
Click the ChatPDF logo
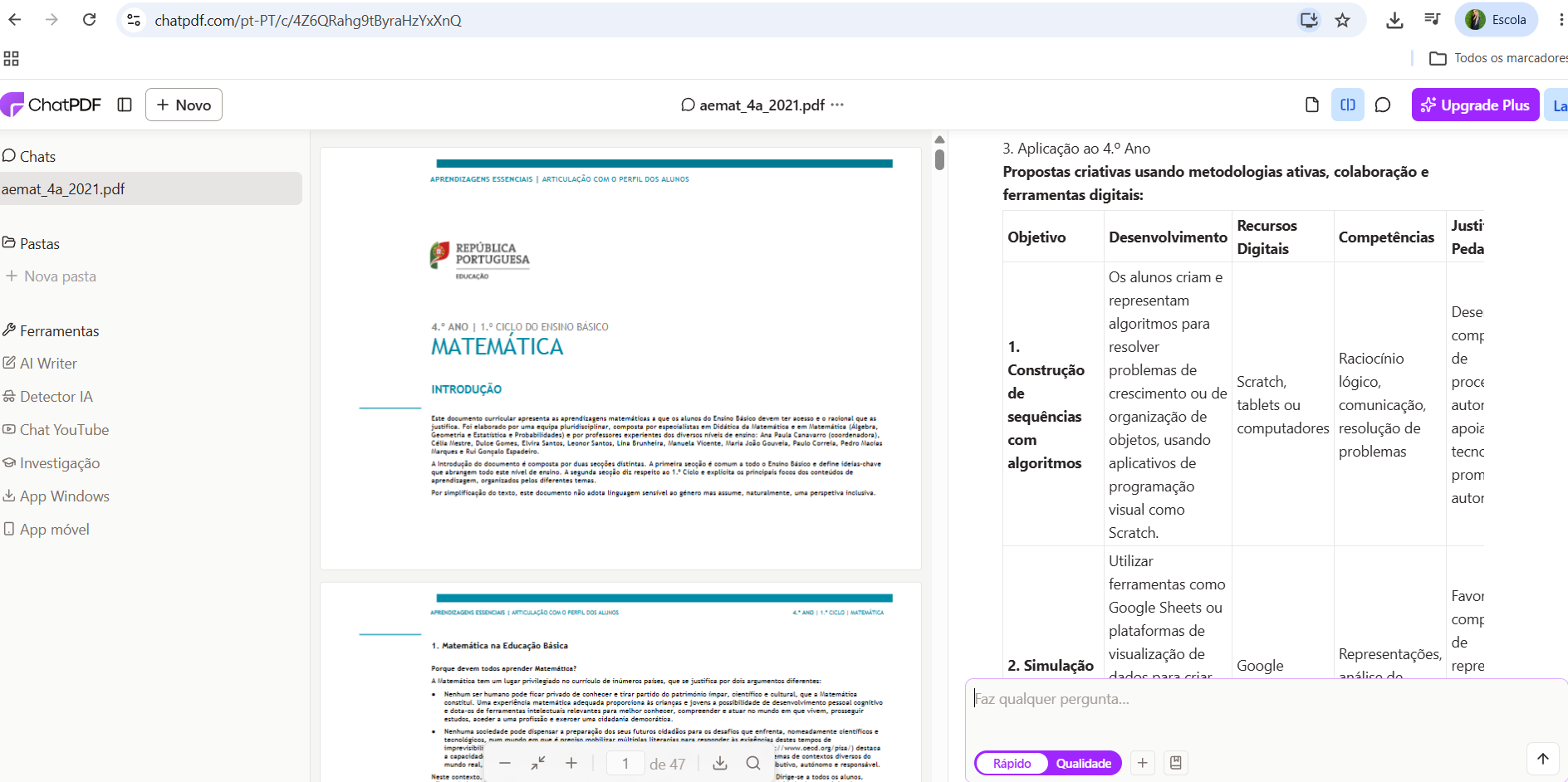51,105
